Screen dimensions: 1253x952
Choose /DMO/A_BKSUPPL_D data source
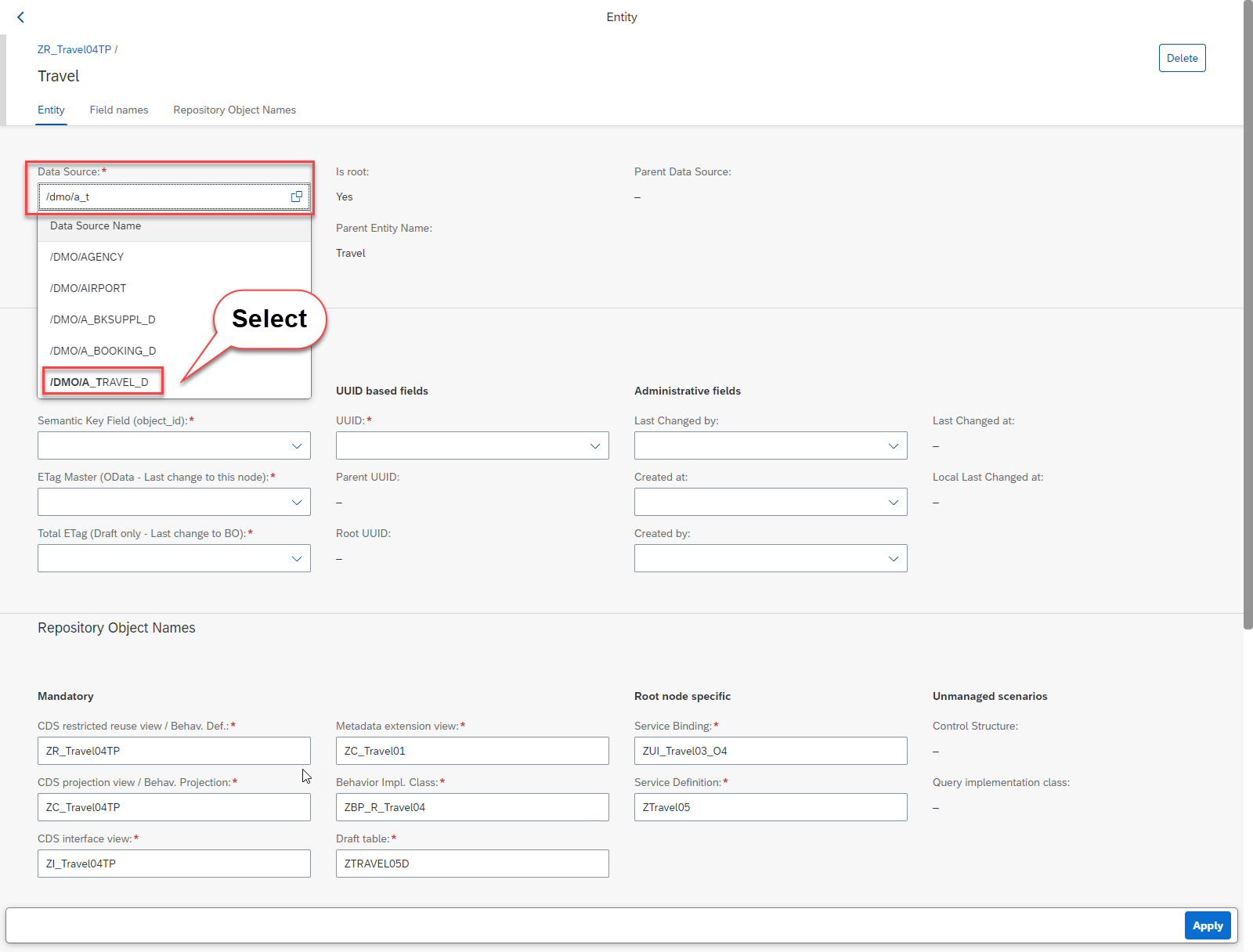pyautogui.click(x=175, y=319)
